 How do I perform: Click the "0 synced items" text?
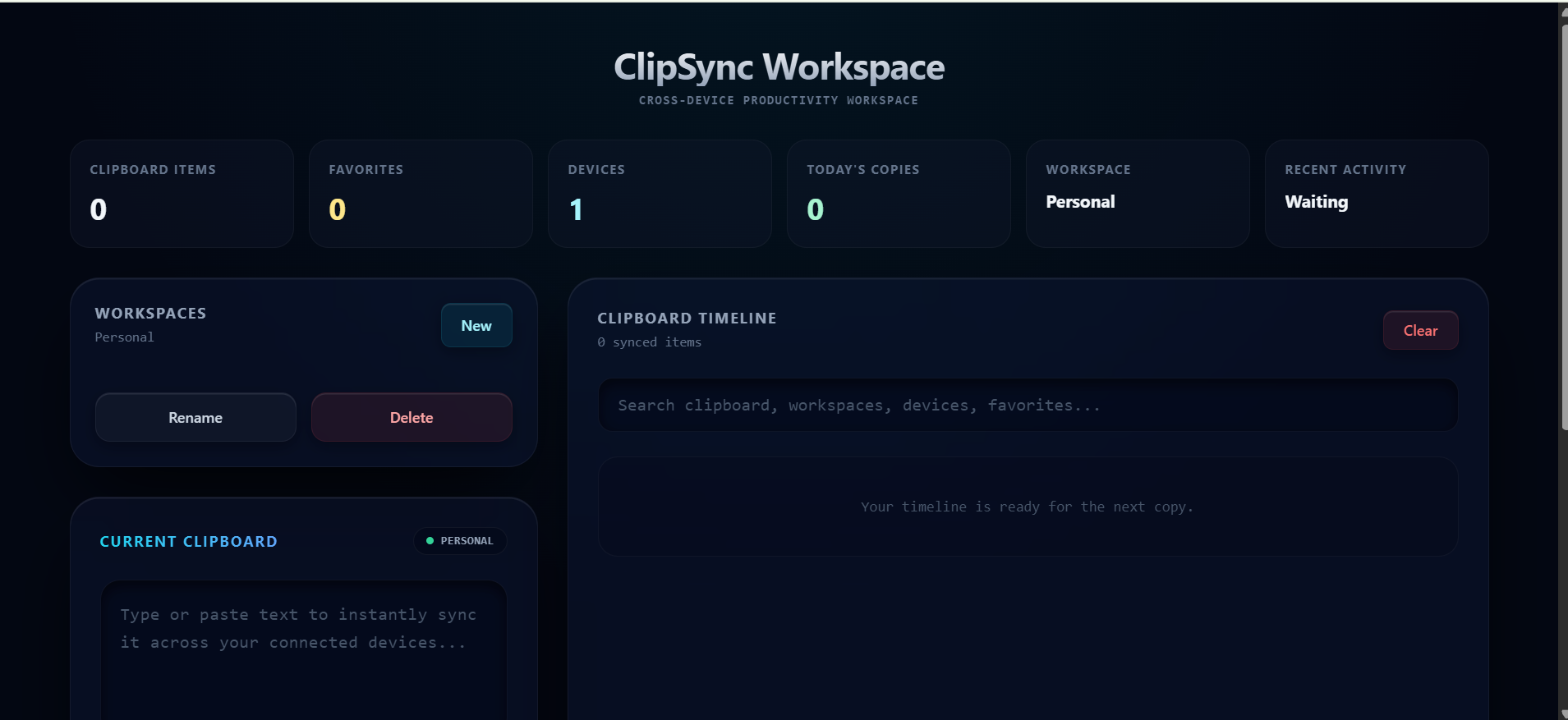pos(649,342)
